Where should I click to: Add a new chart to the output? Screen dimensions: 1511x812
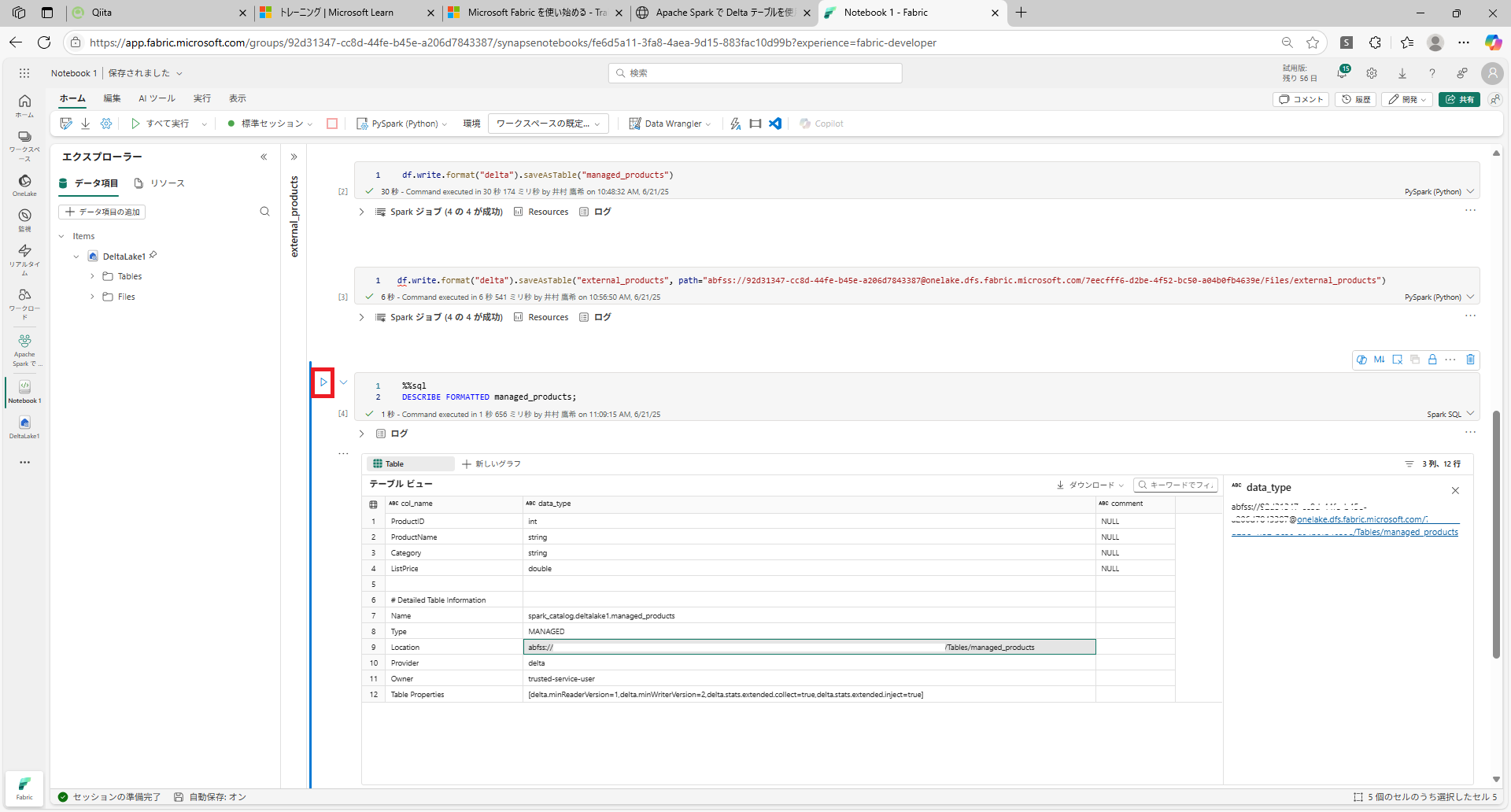pyautogui.click(x=491, y=464)
